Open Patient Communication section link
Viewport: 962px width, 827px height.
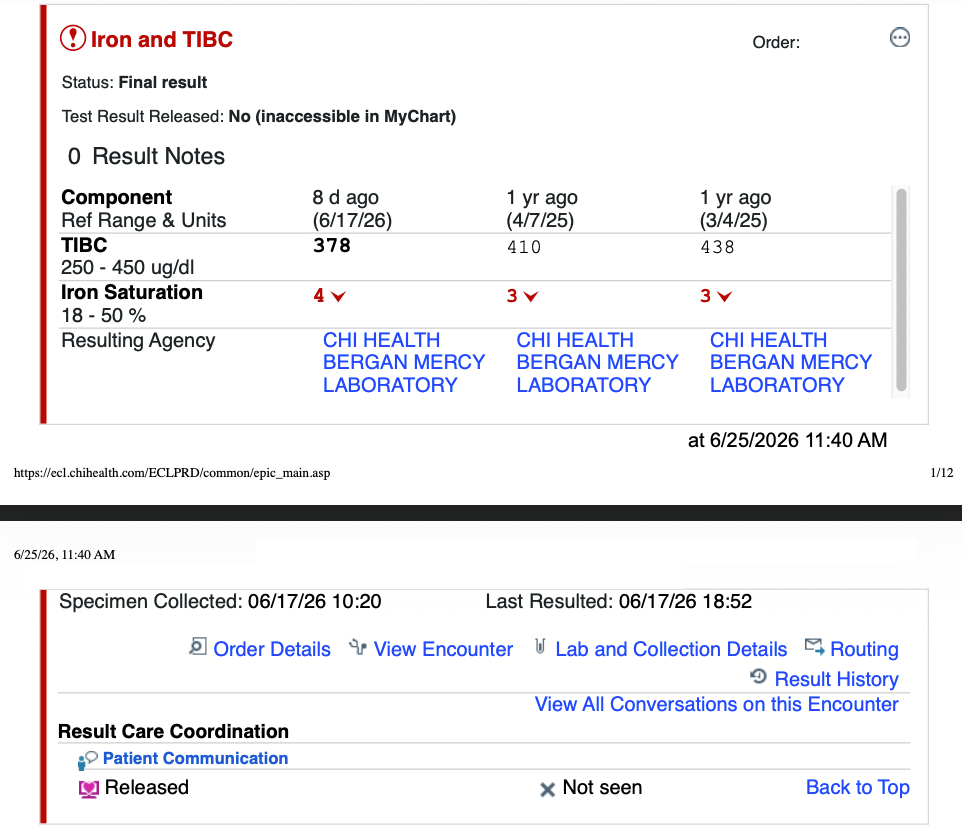click(x=195, y=758)
